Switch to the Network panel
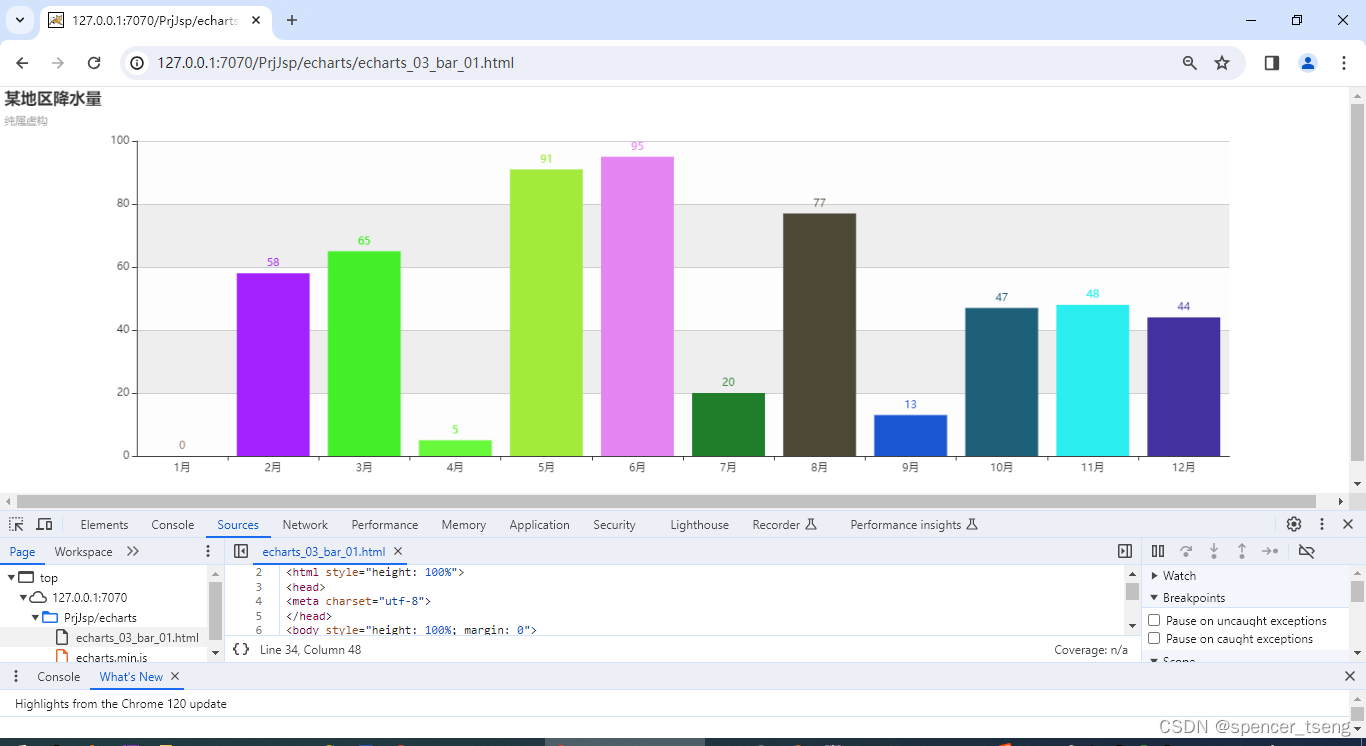The height and width of the screenshot is (746, 1366). (305, 524)
